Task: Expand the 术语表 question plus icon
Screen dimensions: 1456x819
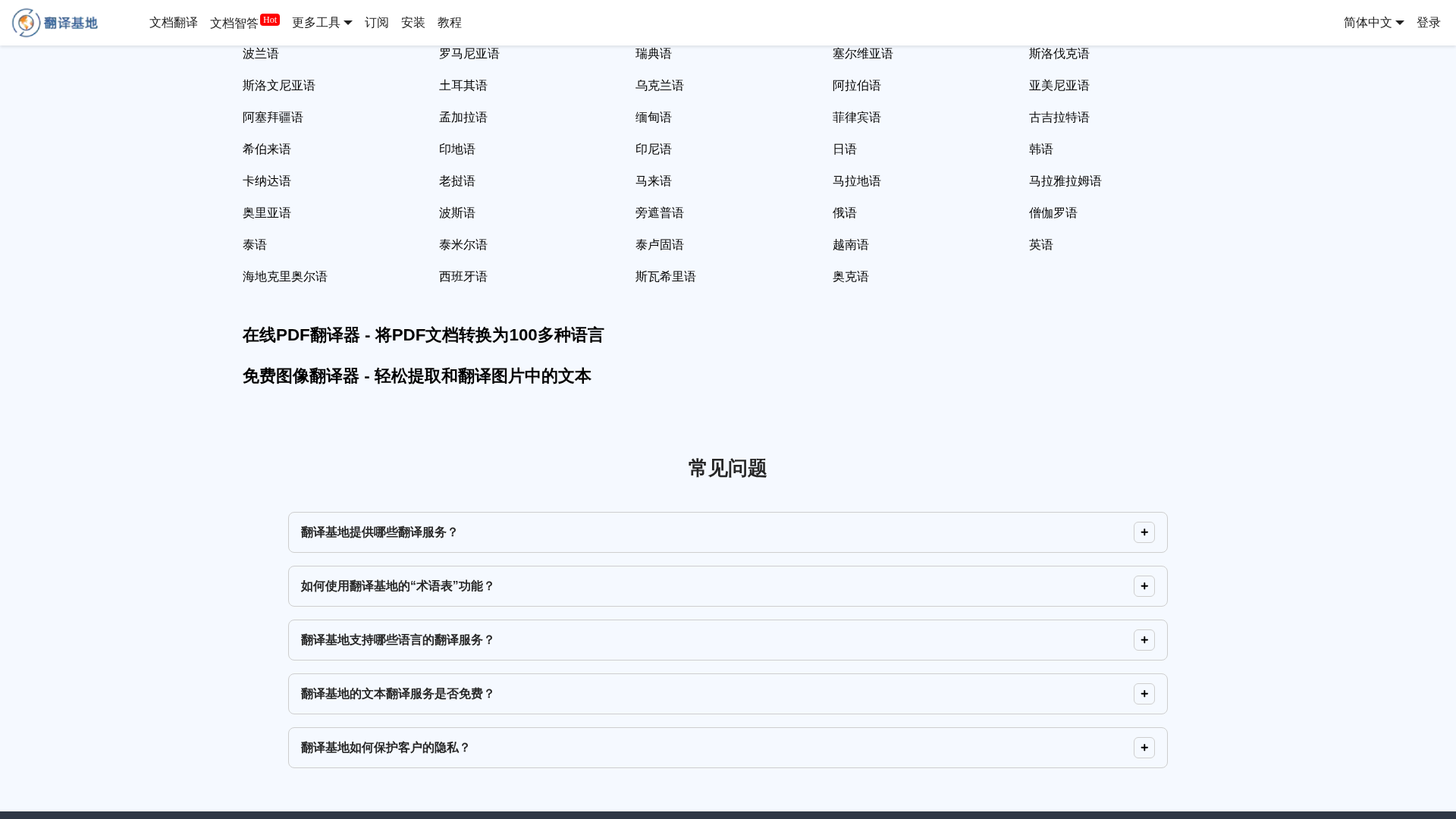Action: point(1144,586)
